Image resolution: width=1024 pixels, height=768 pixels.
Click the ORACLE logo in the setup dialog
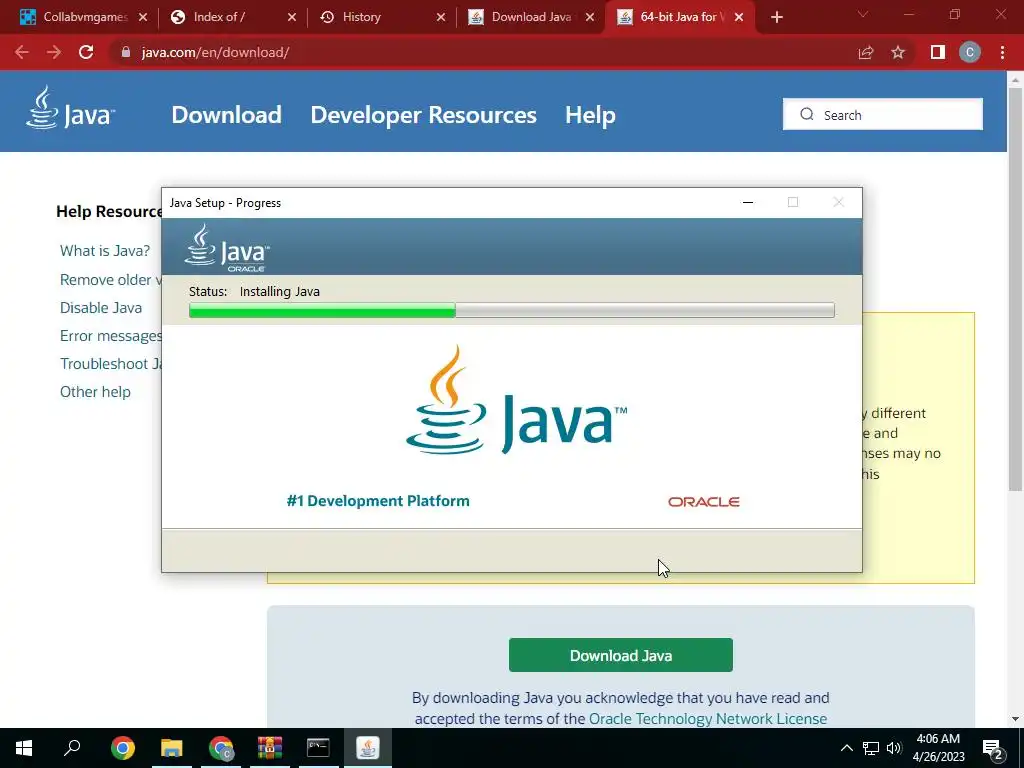703,502
